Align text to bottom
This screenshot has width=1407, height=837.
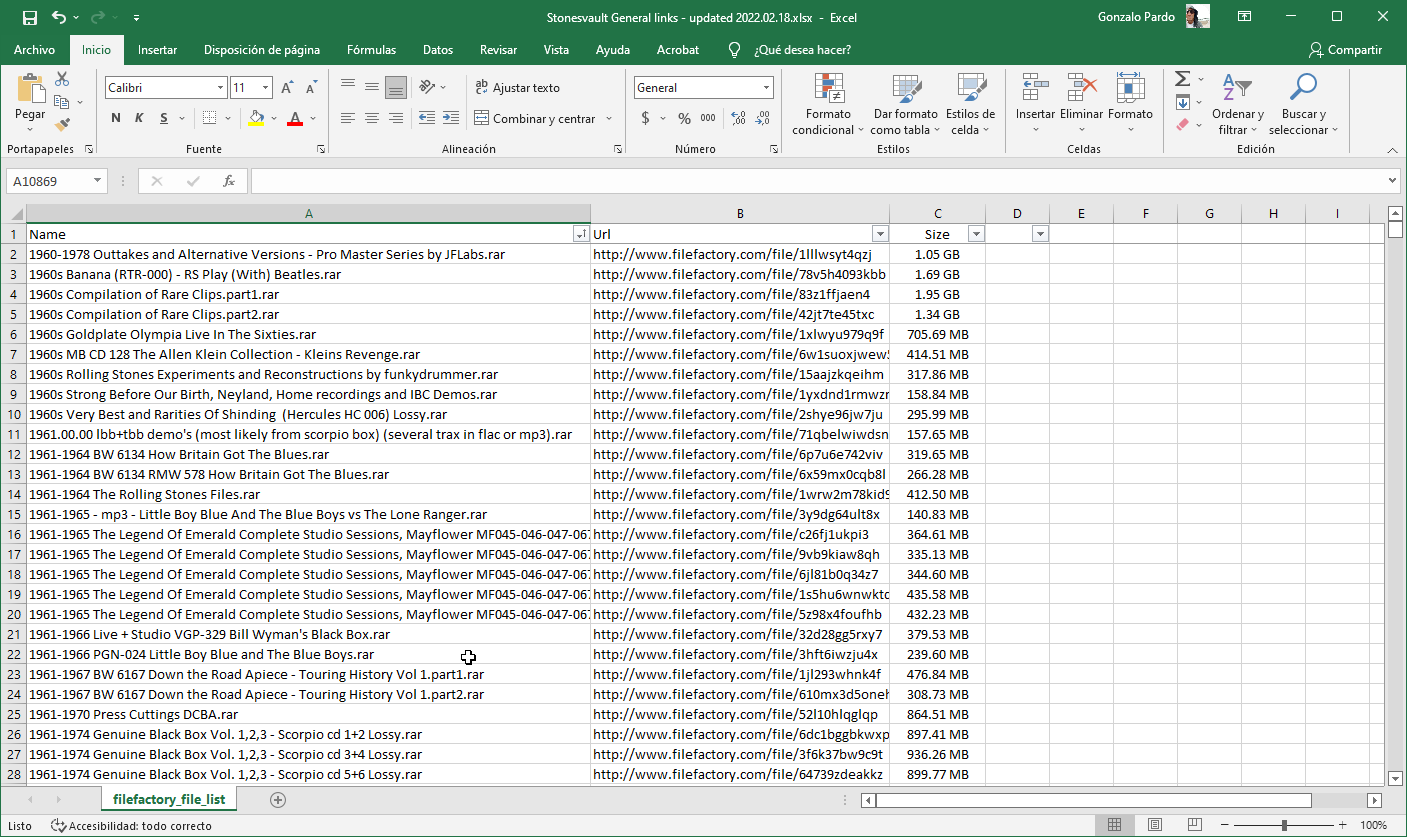pyautogui.click(x=396, y=87)
